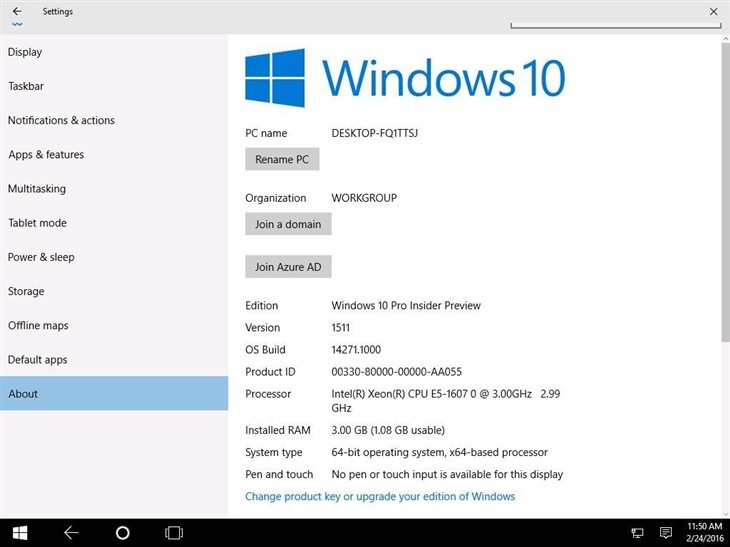Open Apps & features section
Viewport: 730px width, 547px height.
coord(46,155)
